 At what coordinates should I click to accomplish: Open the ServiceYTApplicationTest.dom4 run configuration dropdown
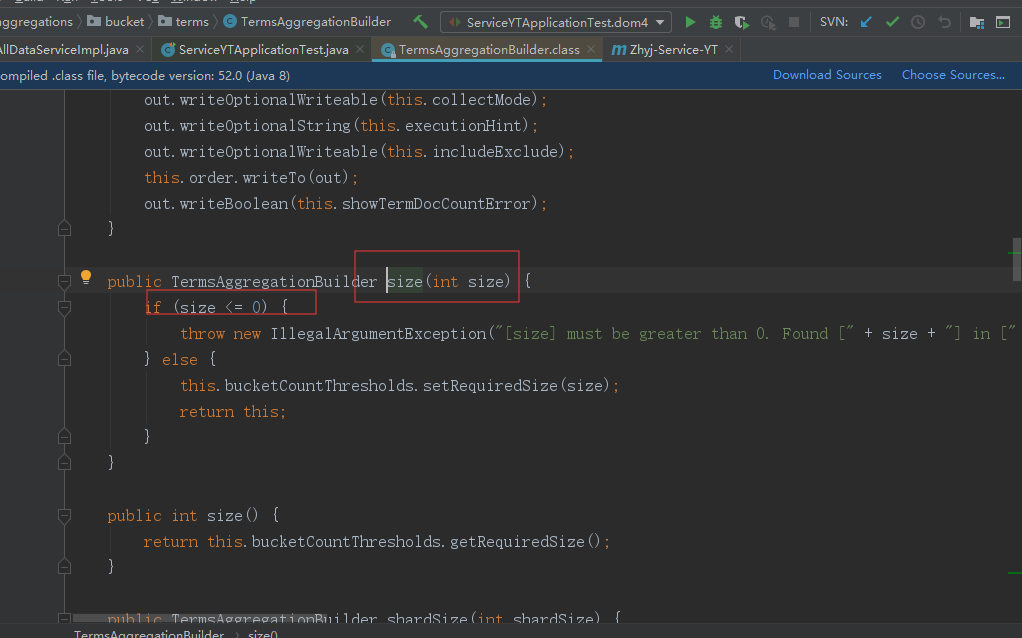coord(557,22)
